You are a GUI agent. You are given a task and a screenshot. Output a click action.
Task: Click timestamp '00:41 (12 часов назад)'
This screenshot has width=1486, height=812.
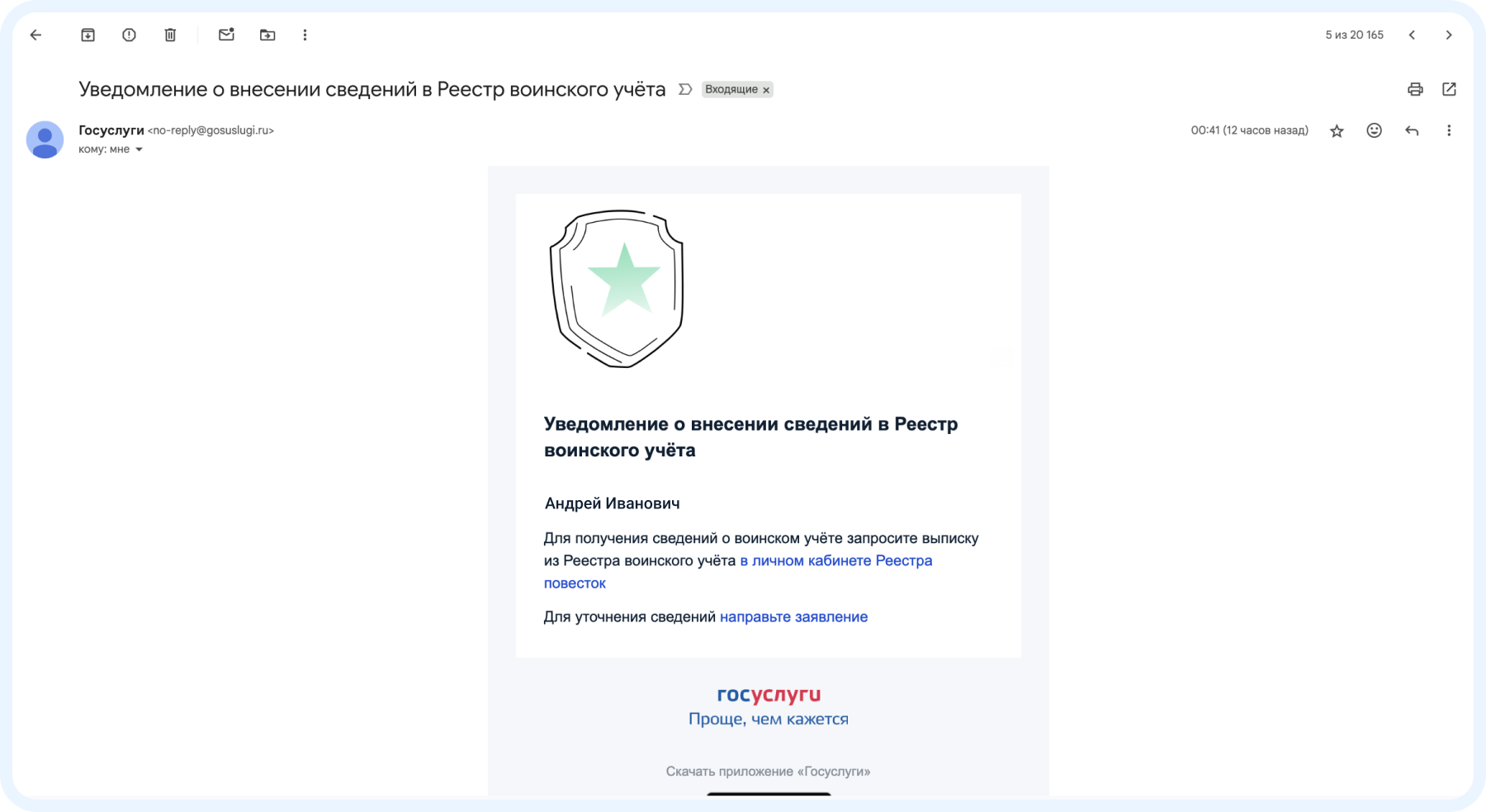[1249, 130]
